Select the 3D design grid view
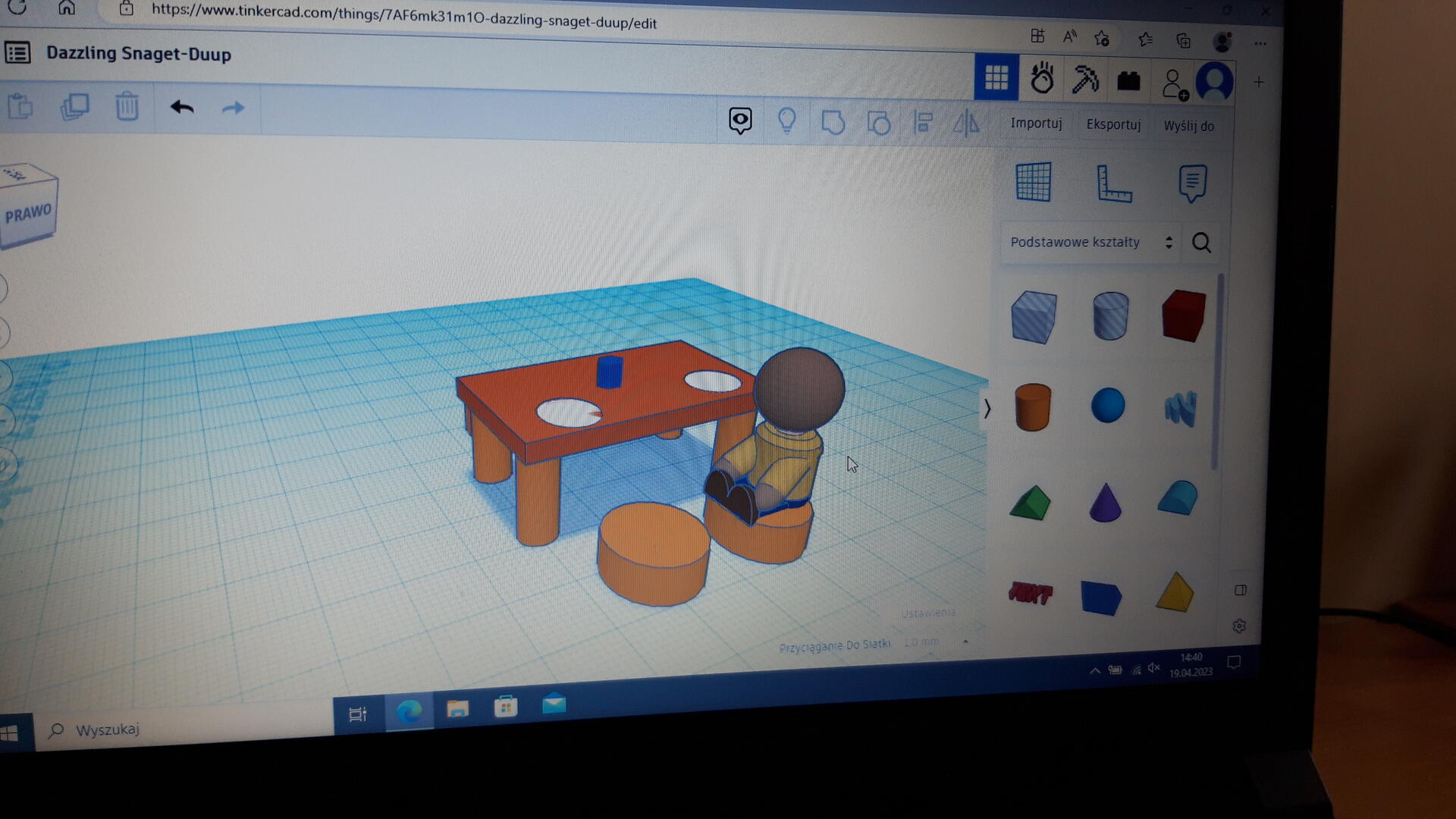The width and height of the screenshot is (1456, 819). (996, 77)
